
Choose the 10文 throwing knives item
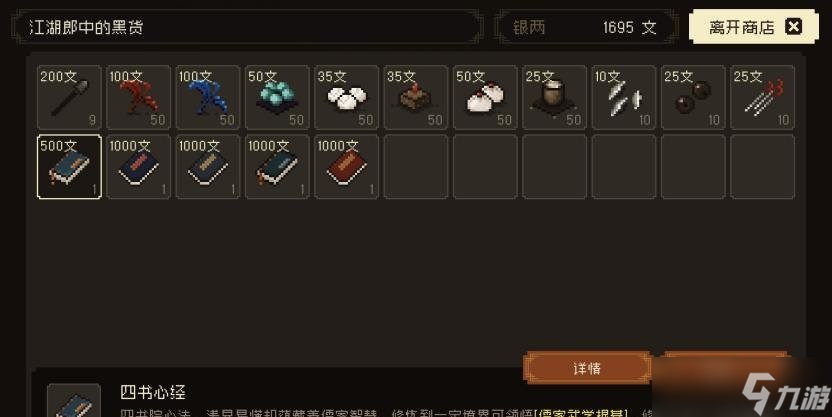[x=624, y=98]
